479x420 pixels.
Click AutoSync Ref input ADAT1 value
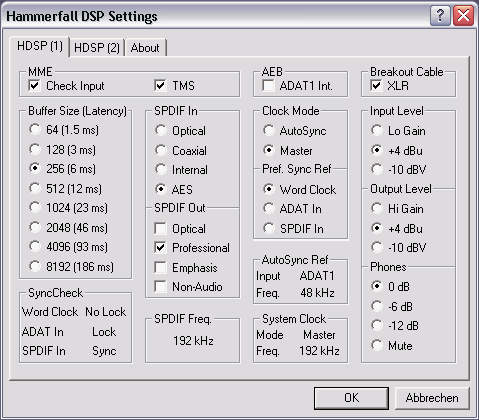(317, 276)
